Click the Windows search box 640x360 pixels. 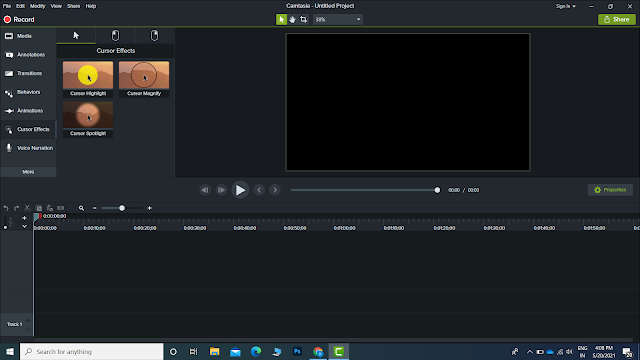pyautogui.click(x=92, y=351)
